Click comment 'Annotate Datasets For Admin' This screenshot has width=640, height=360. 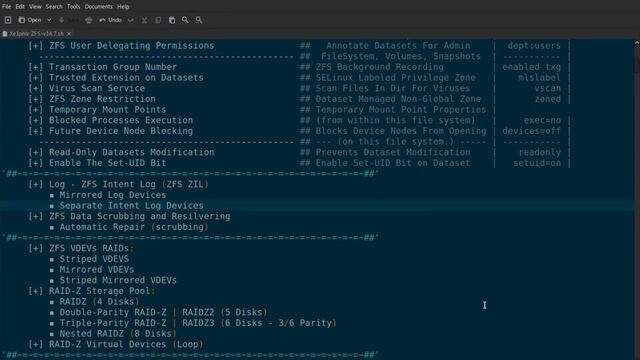[x=398, y=45]
